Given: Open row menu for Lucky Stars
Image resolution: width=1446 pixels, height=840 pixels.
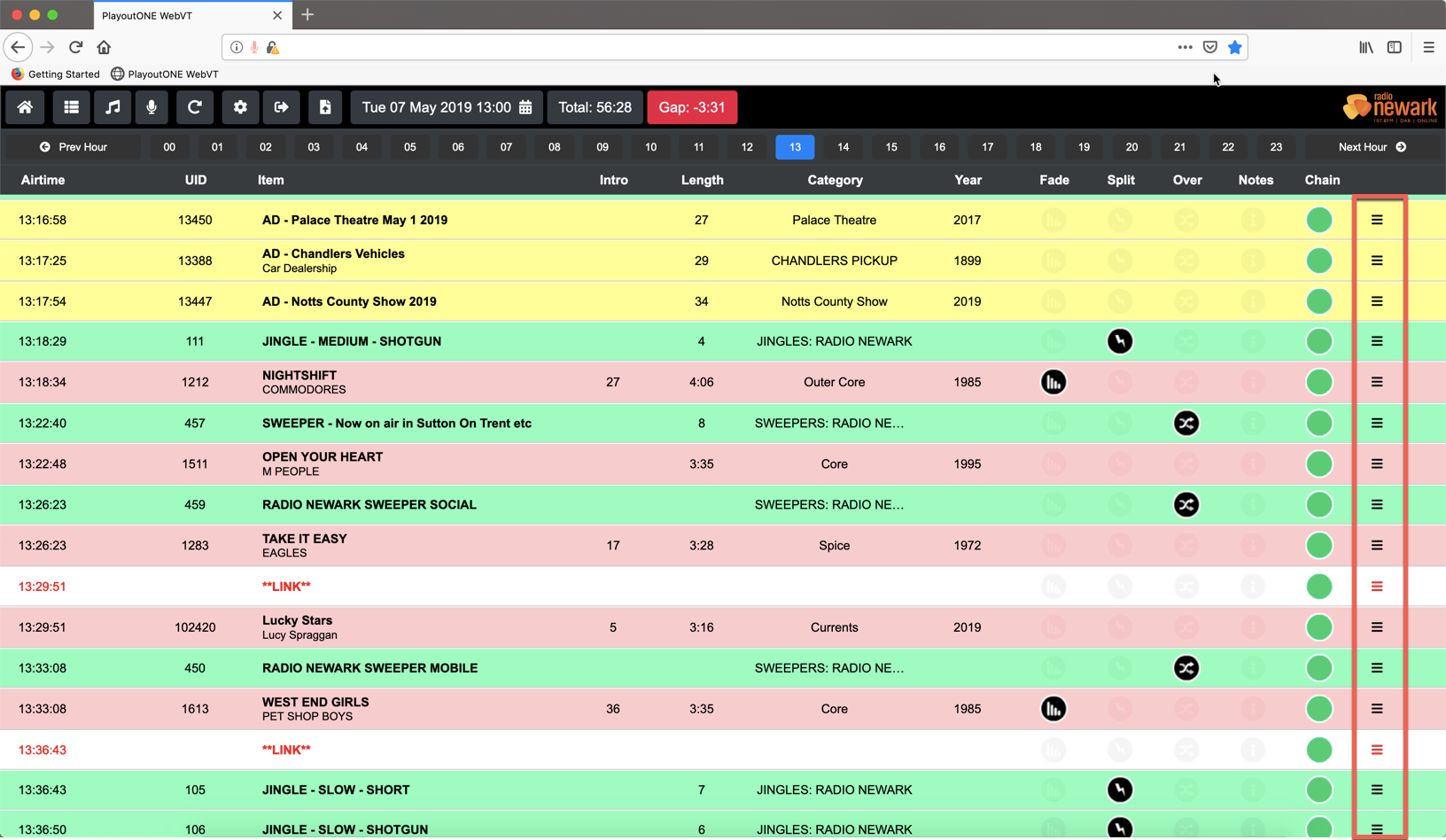Looking at the screenshot, I should click(1377, 627).
